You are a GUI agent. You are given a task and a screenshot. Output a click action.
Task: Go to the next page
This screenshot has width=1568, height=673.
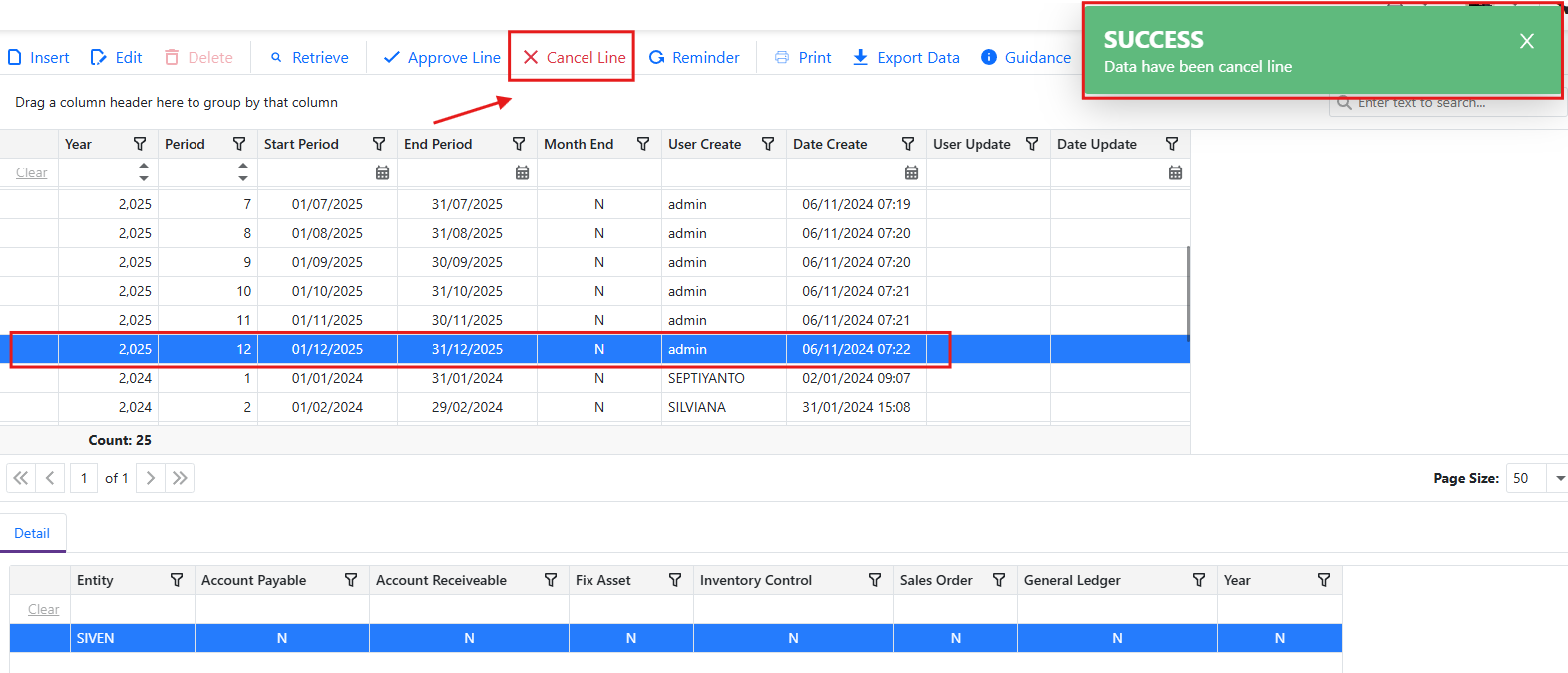click(151, 478)
